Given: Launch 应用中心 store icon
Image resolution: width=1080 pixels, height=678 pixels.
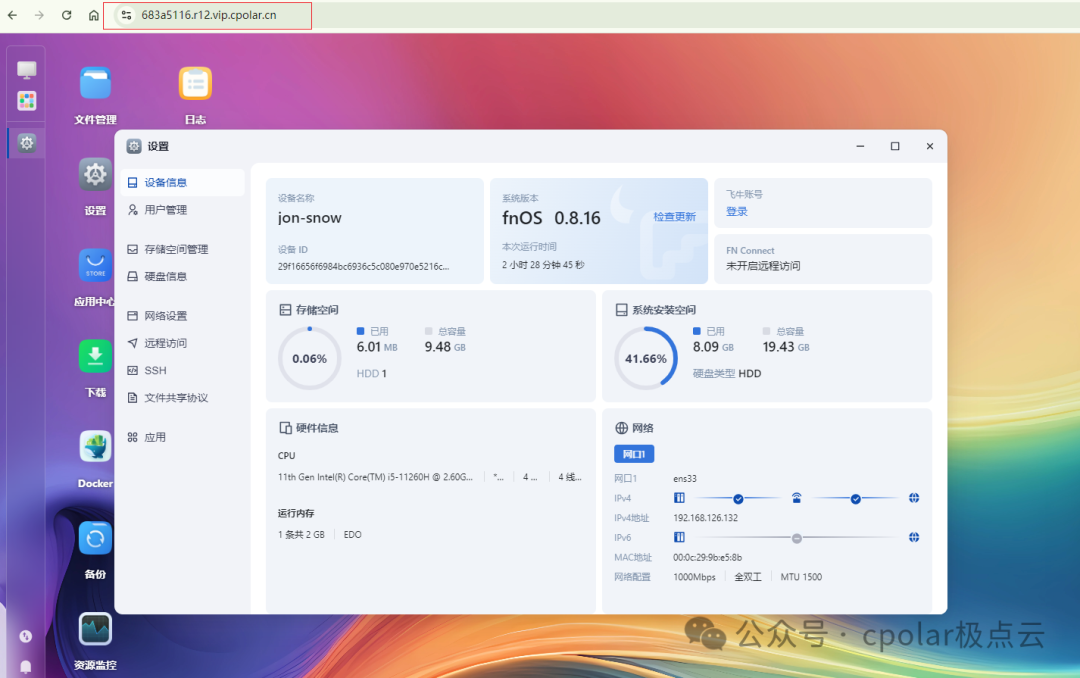Looking at the screenshot, I should click(95, 265).
